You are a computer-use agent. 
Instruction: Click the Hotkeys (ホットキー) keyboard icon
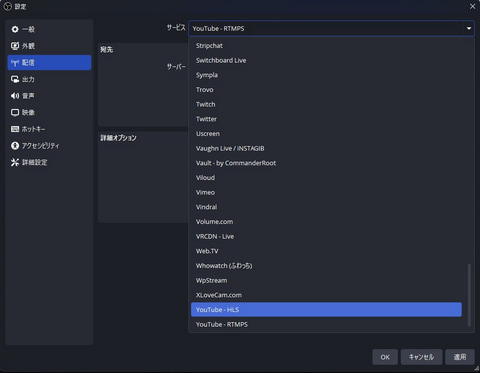(x=15, y=129)
